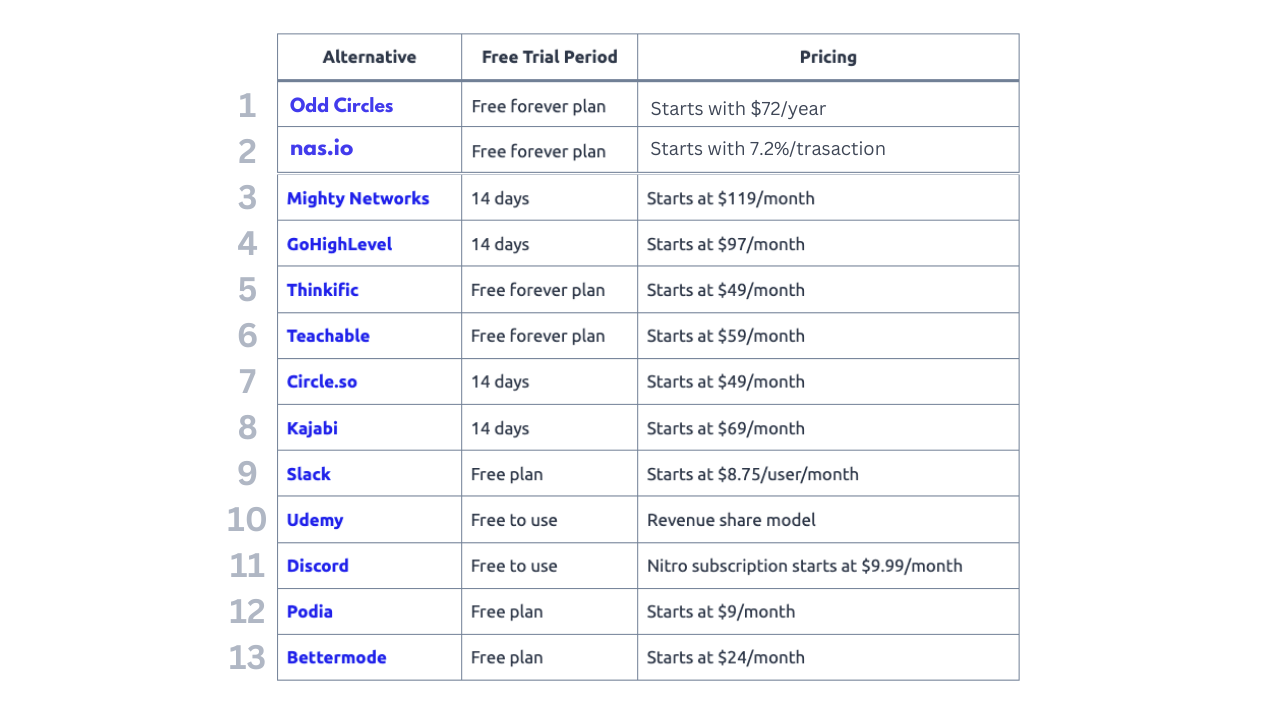Viewport: 1280px width, 720px height.
Task: Click the nas.io link
Action: (x=321, y=149)
